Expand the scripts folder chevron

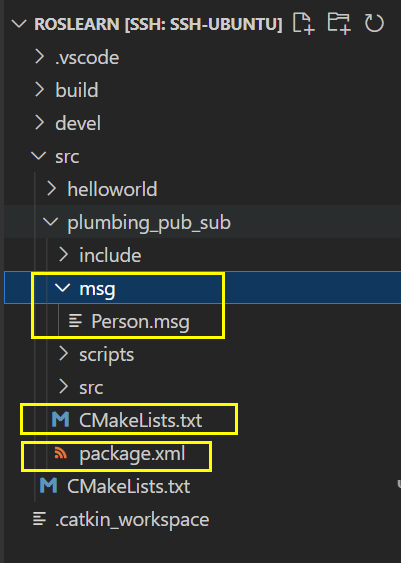(64, 354)
